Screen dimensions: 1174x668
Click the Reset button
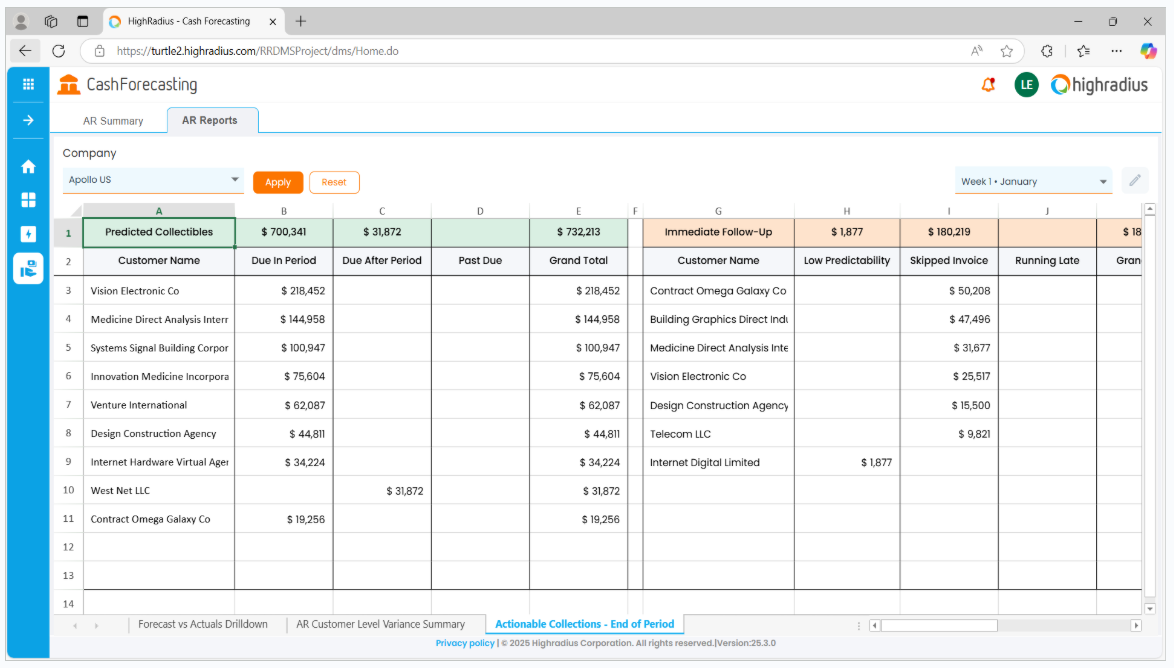coord(334,182)
